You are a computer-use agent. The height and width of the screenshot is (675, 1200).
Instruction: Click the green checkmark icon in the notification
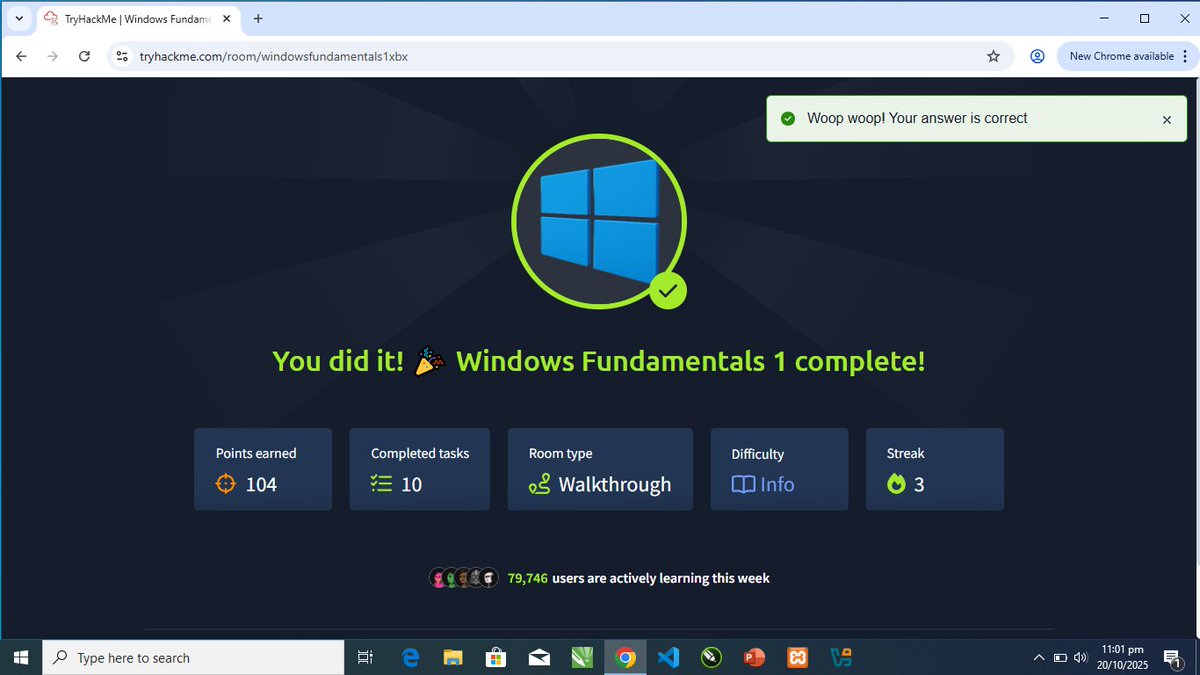pyautogui.click(x=788, y=119)
